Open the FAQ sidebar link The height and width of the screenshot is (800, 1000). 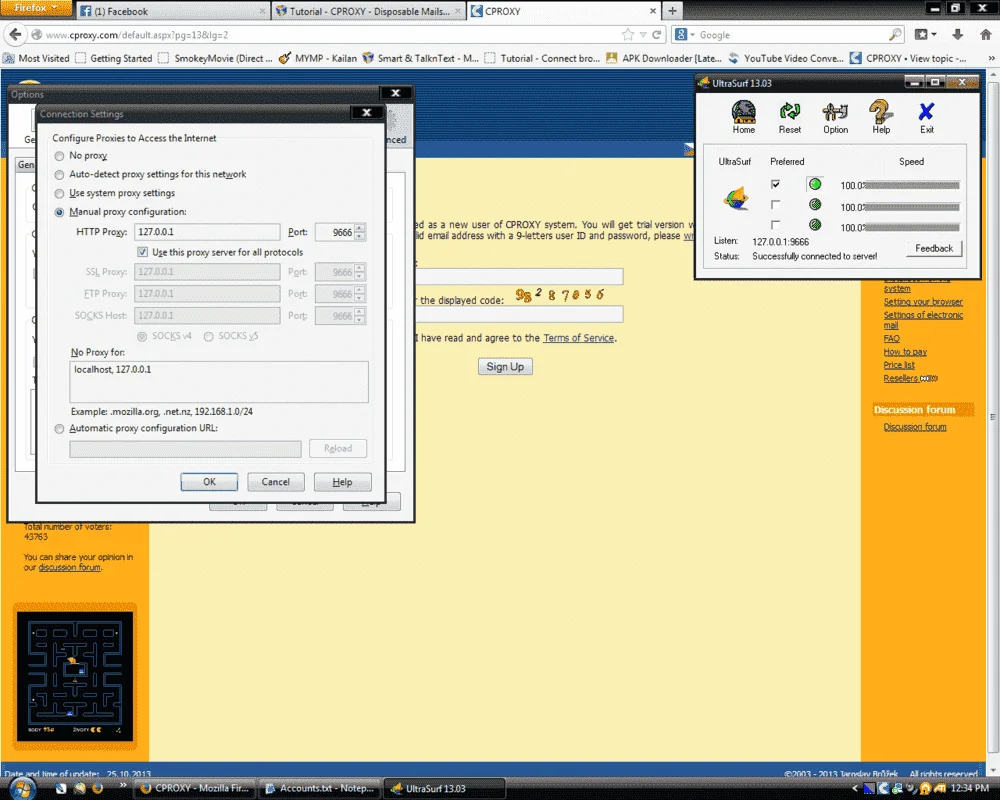[892, 338]
